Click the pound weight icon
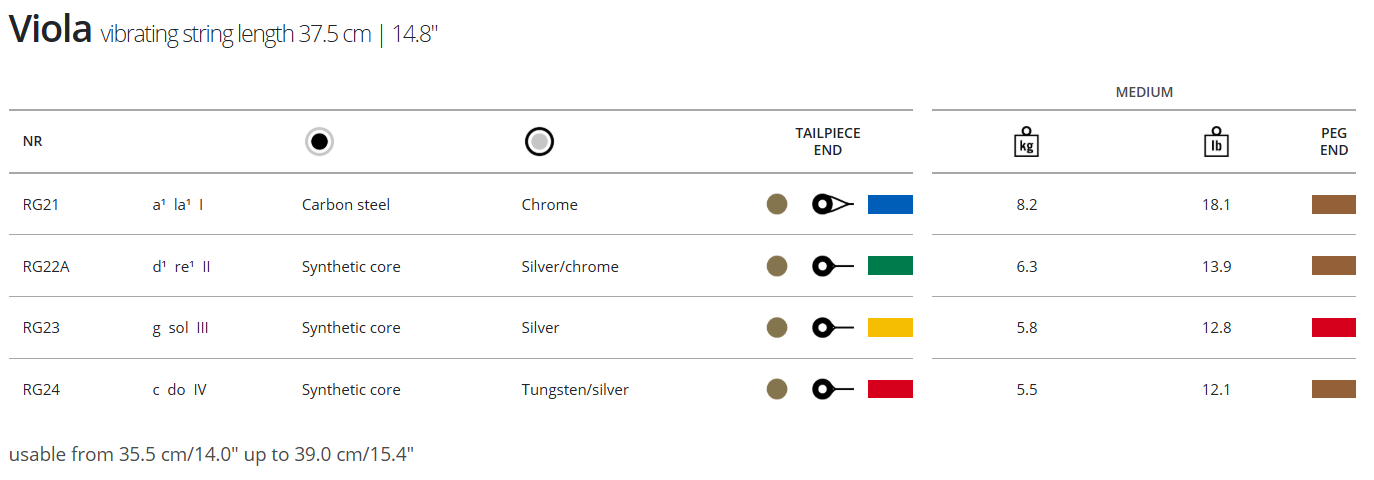 pyautogui.click(x=1215, y=142)
